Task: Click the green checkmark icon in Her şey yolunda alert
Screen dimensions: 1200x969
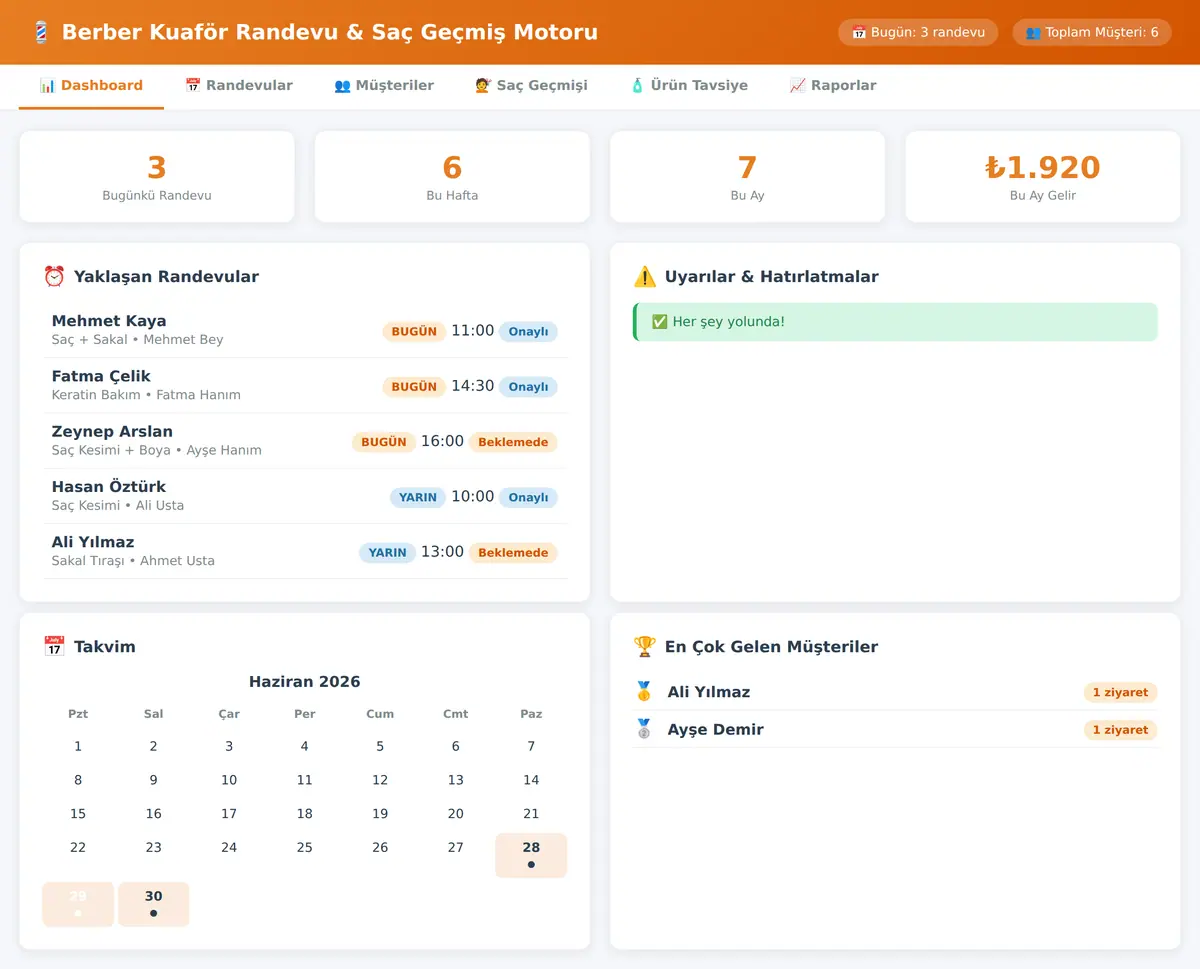Action: click(x=659, y=322)
